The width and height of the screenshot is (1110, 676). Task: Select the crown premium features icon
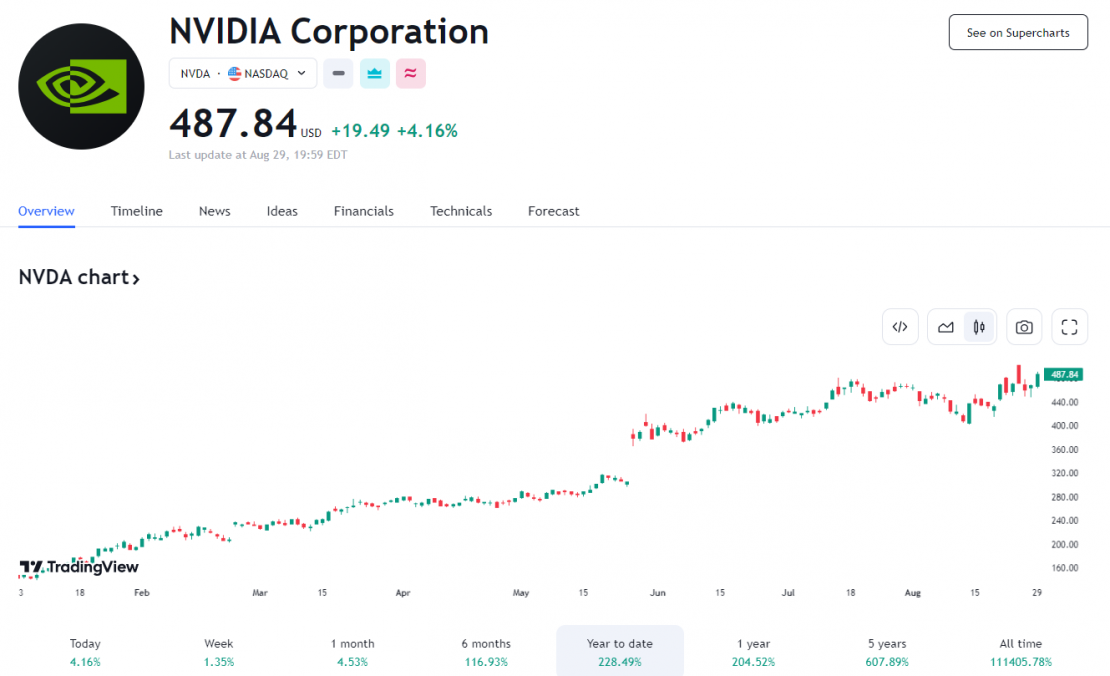pos(374,73)
